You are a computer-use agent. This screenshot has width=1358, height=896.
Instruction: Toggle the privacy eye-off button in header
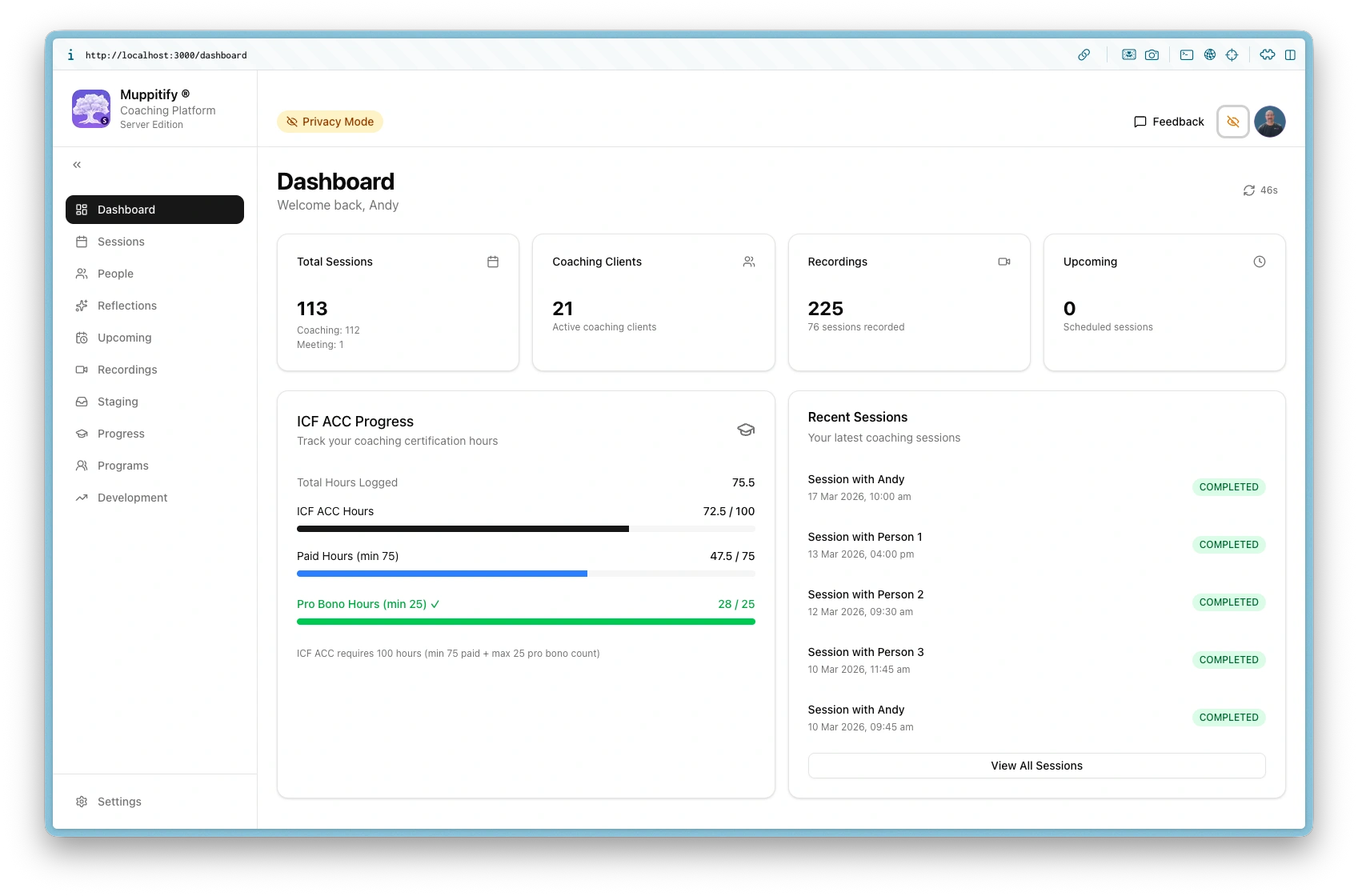pos(1232,122)
